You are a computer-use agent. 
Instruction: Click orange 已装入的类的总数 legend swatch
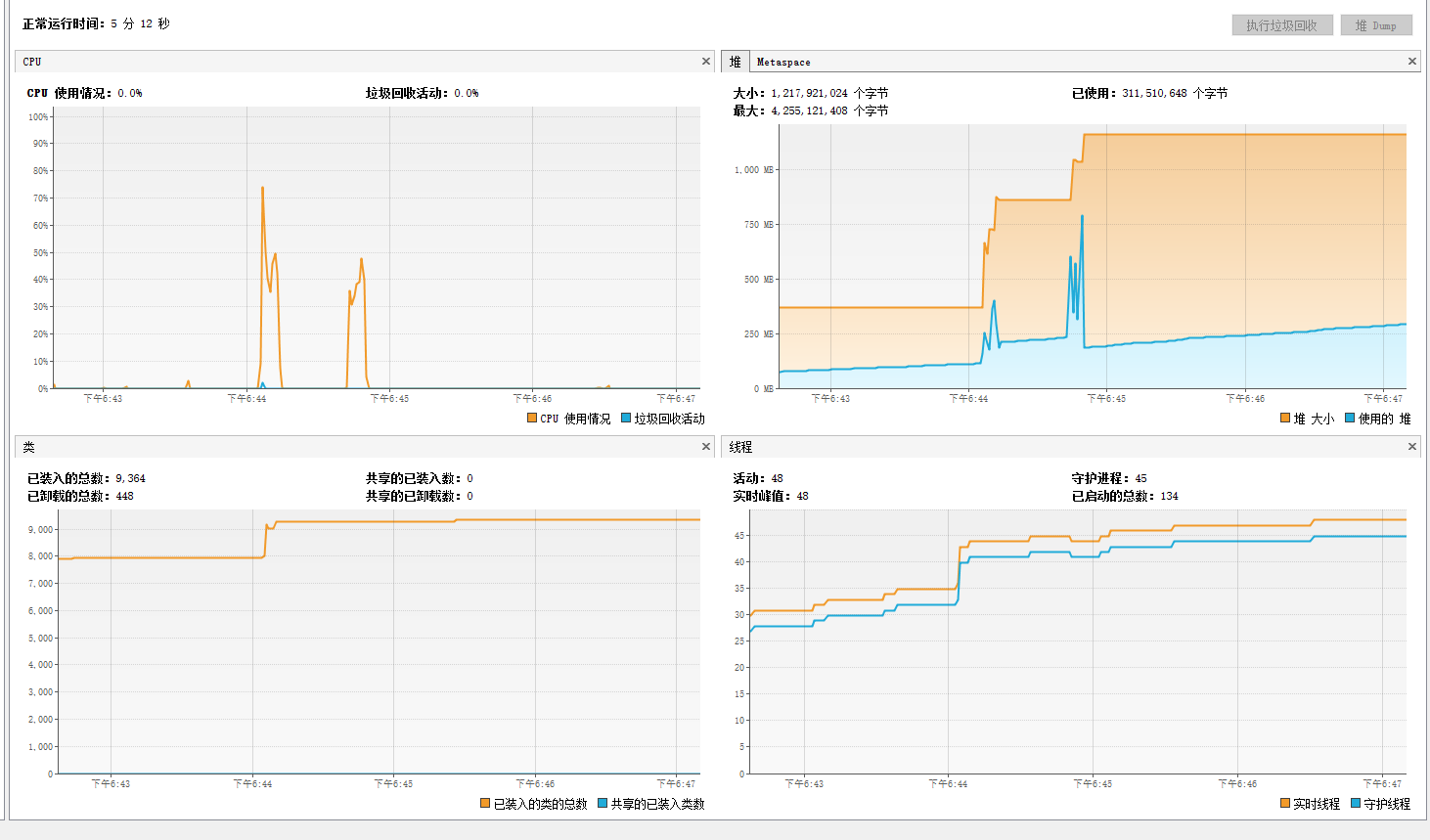pyautogui.click(x=485, y=803)
